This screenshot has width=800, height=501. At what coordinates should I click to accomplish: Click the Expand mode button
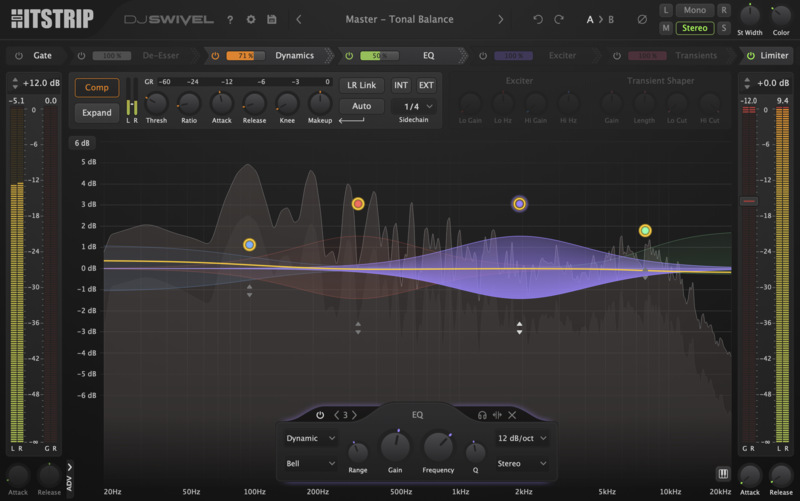coord(97,113)
